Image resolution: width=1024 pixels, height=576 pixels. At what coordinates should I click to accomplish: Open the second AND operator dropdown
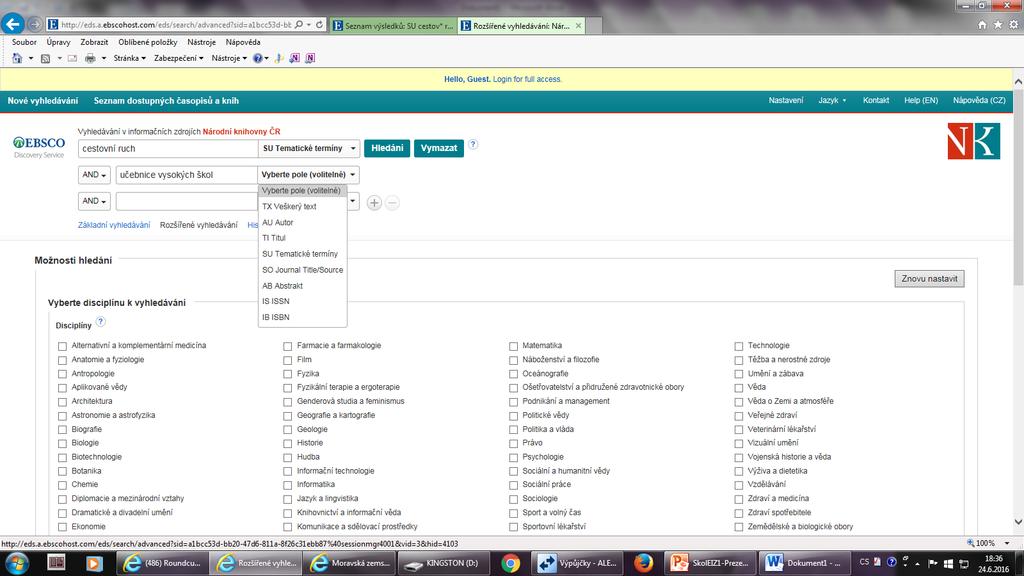(x=94, y=201)
